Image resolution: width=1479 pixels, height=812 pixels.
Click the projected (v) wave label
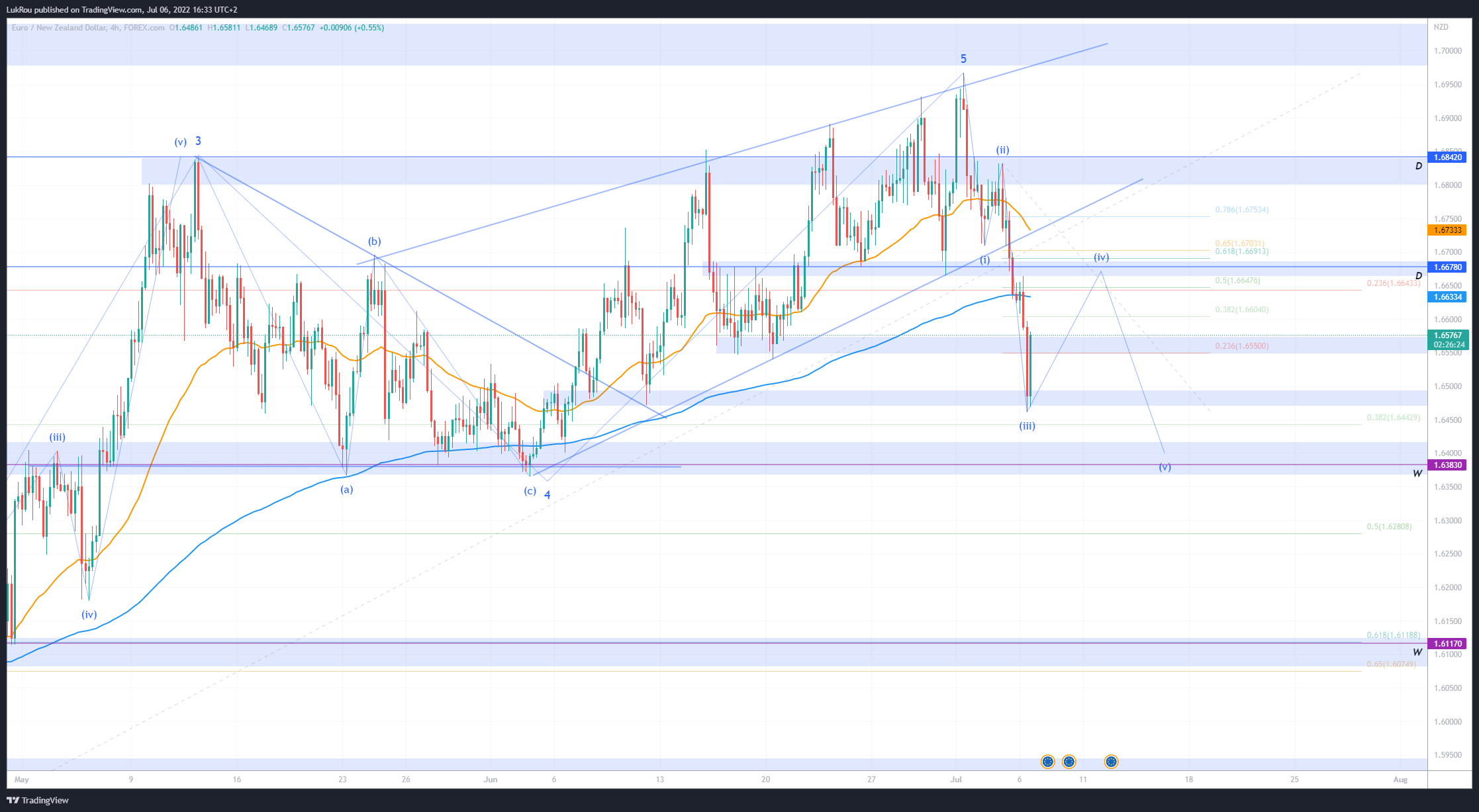tap(1165, 467)
